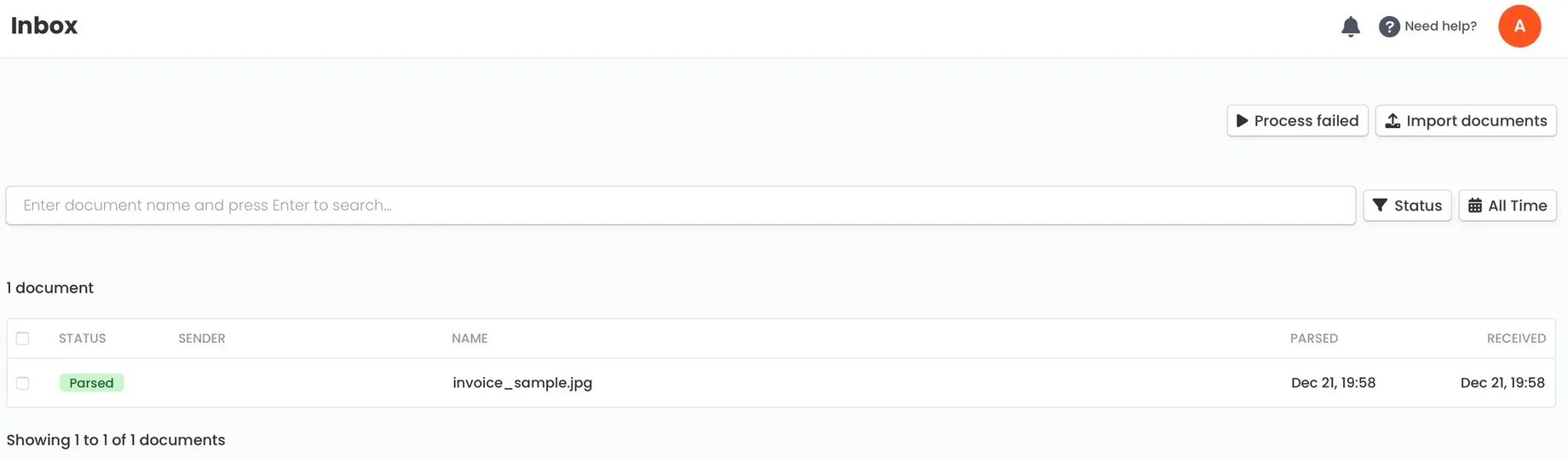Screen dimensions: 1568x458
Task: Sort by the SENDER column header
Action: [202, 339]
